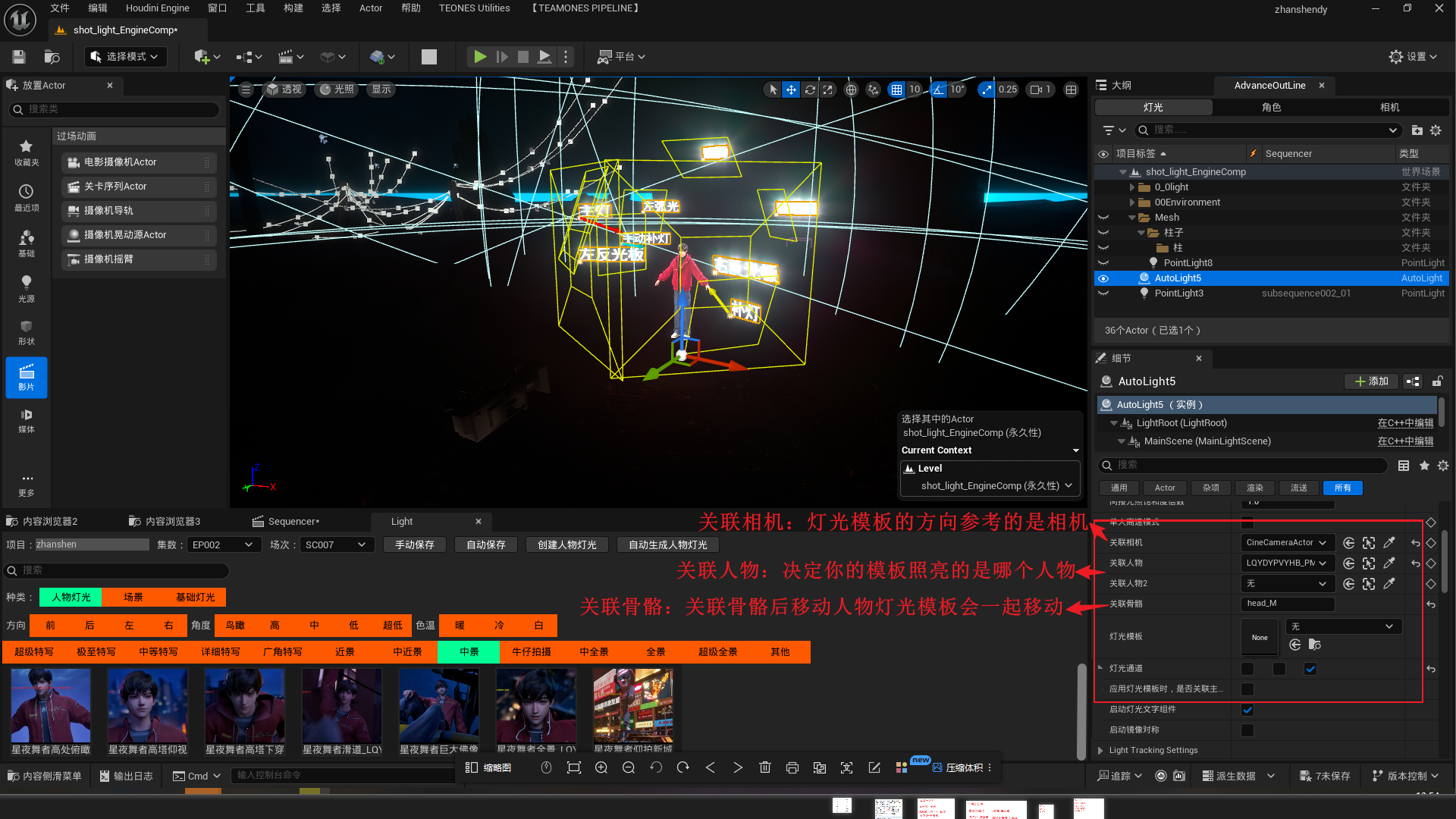Switch to the Sequencer tab

(x=293, y=522)
